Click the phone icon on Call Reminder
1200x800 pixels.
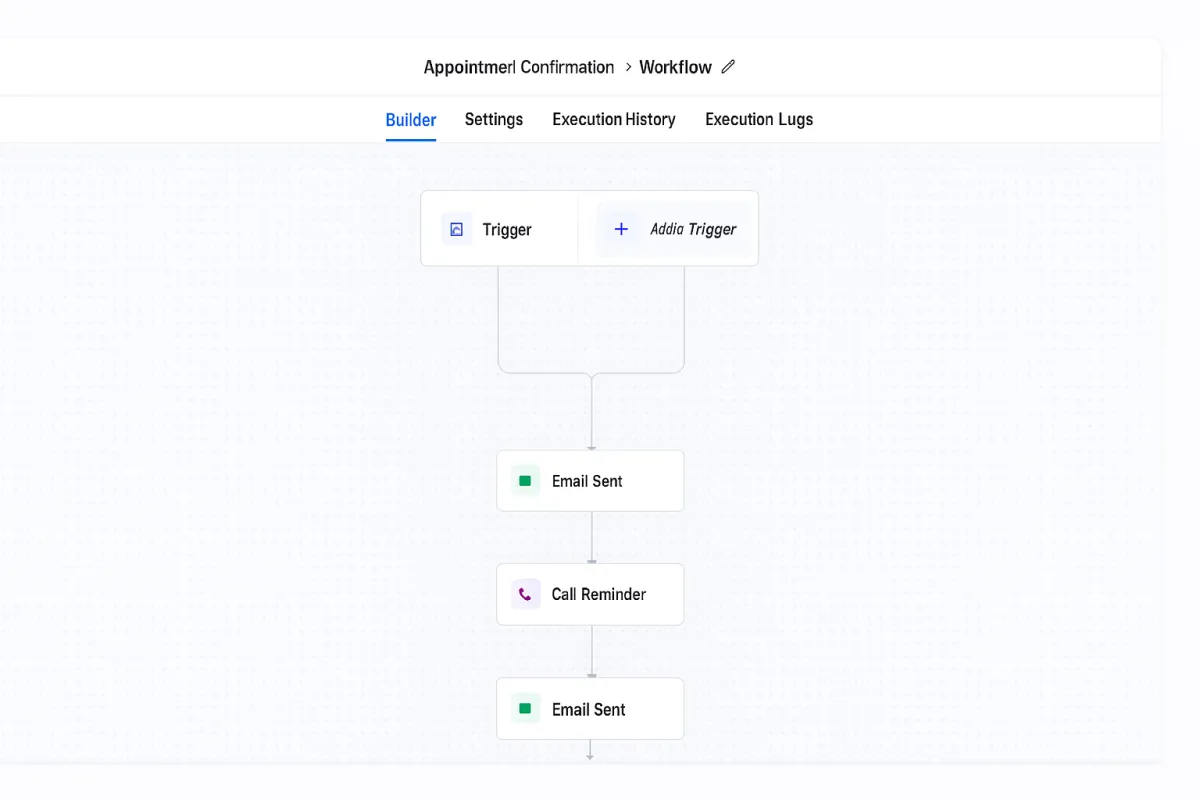click(525, 594)
